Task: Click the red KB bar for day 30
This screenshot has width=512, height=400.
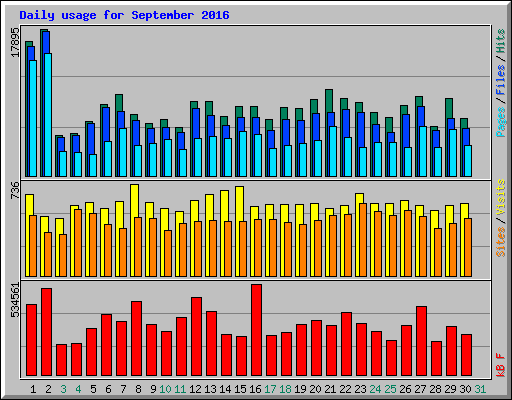Action: point(466,355)
